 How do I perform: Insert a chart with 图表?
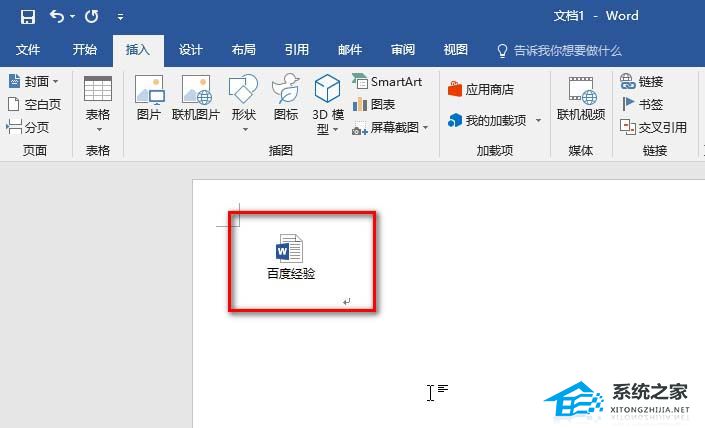click(374, 104)
